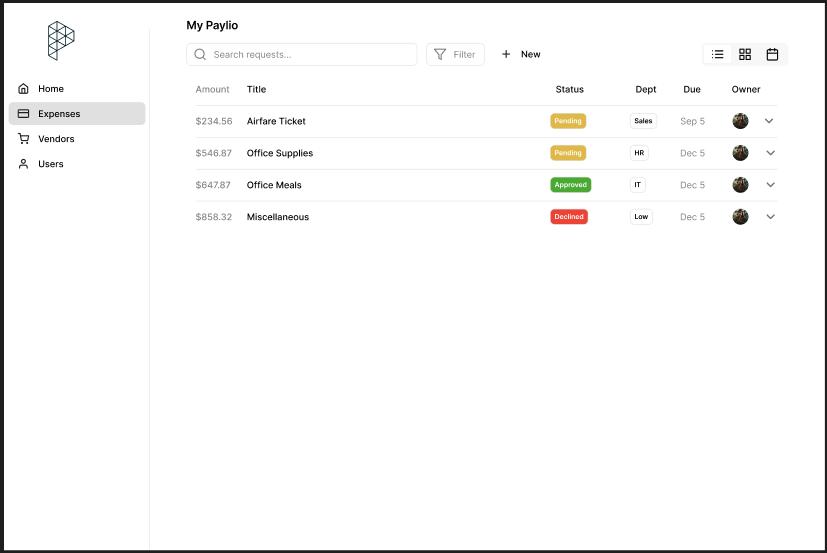Expand the Airfare Ticket row
Viewport: 827px width, 553px height.
pyautogui.click(x=770, y=121)
